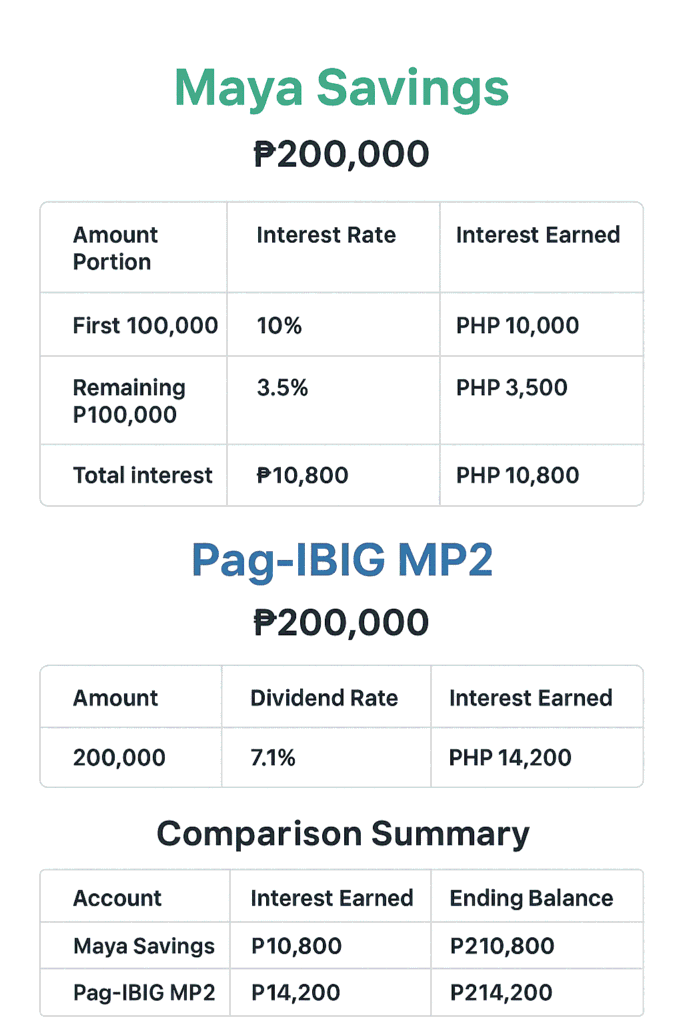Click the Amount Portion column header
Image resolution: width=683 pixels, height=1024 pixels.
point(115,248)
